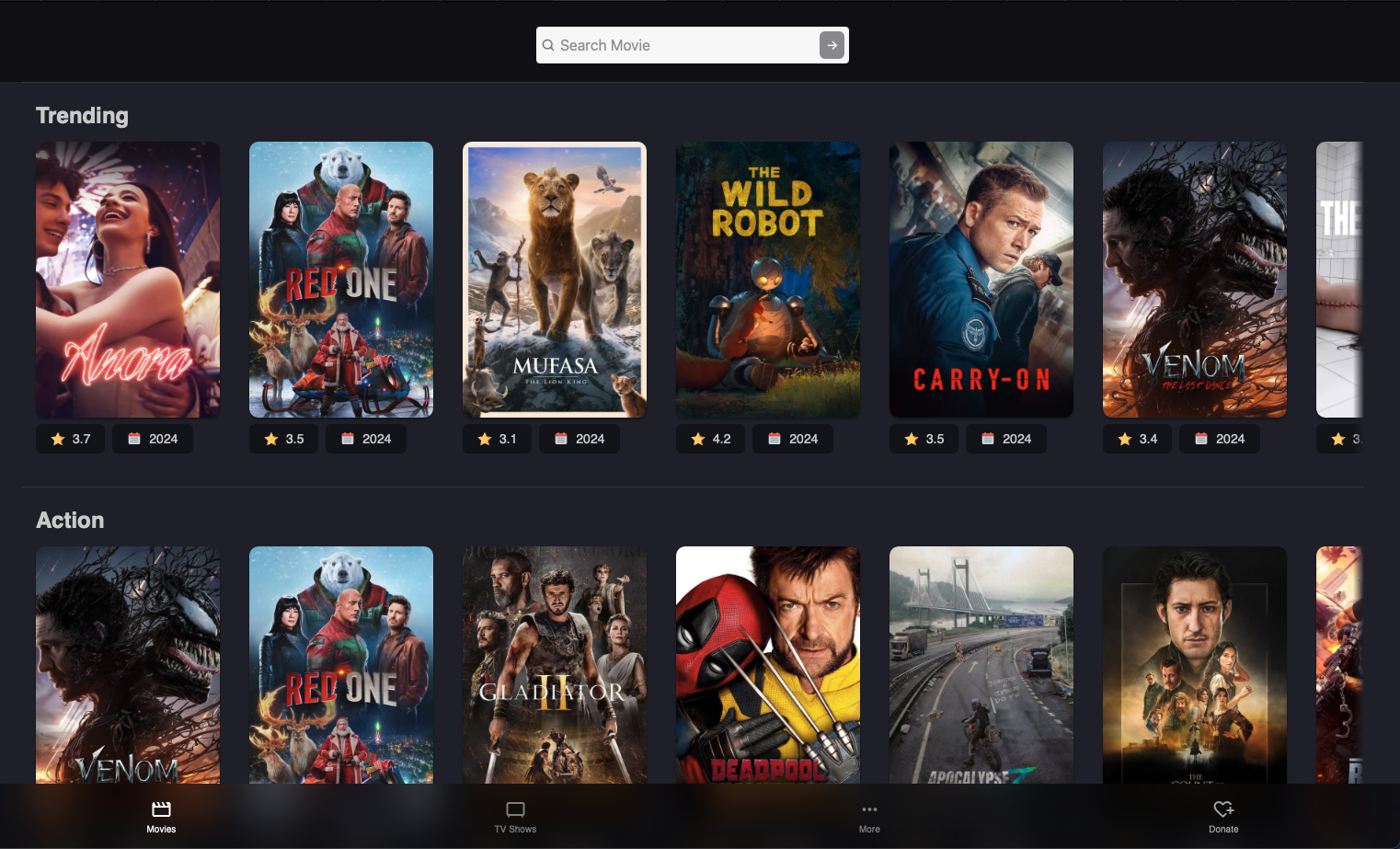Open the Anora poster in Trending
This screenshot has width=1400, height=849.
tap(128, 280)
